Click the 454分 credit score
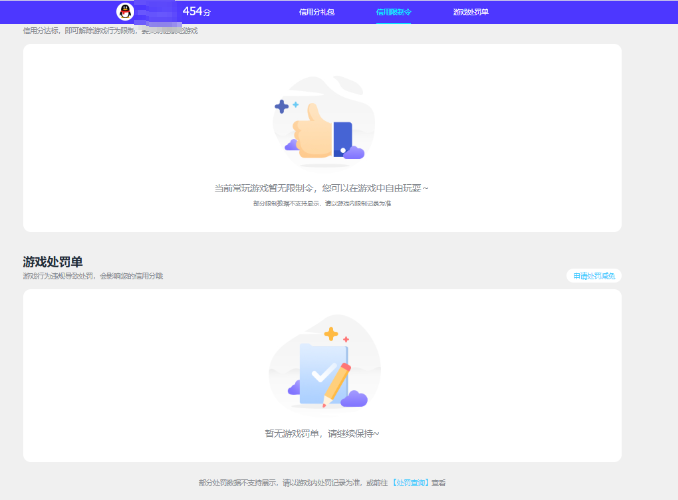The height and width of the screenshot is (500, 678). (x=197, y=12)
